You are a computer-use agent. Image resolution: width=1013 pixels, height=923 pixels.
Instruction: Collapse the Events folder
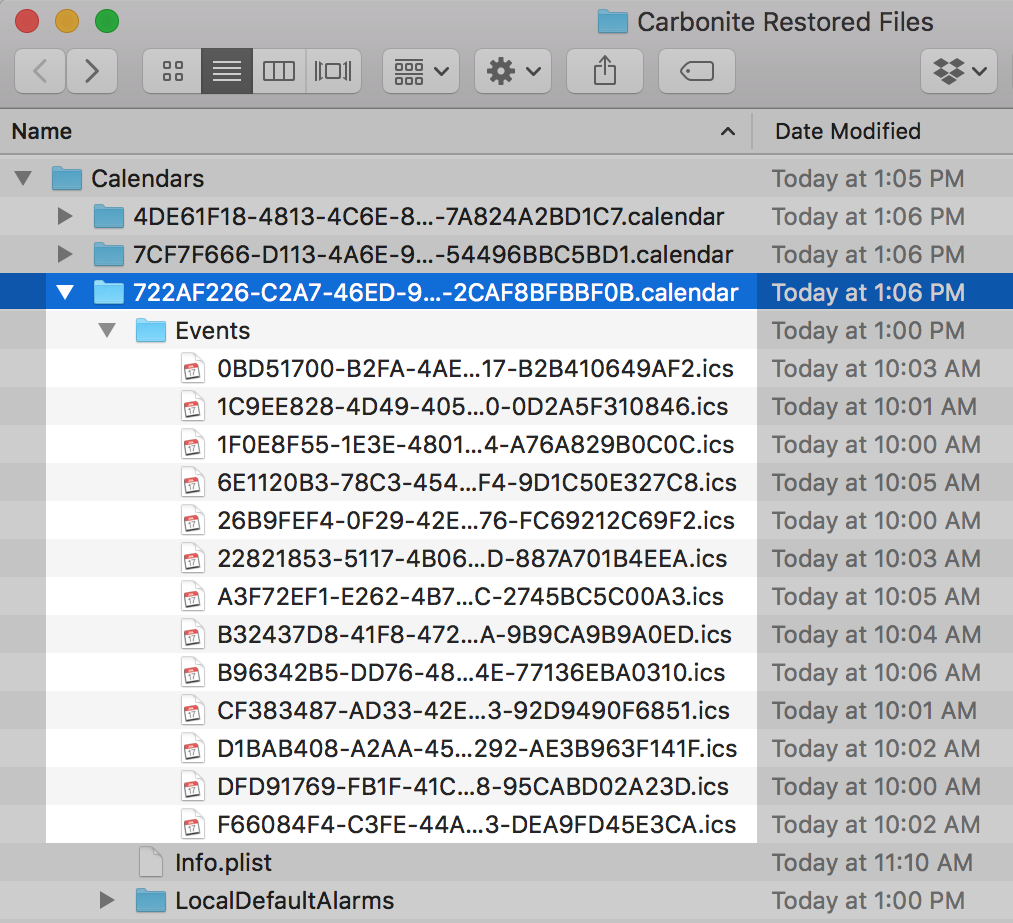point(107,330)
